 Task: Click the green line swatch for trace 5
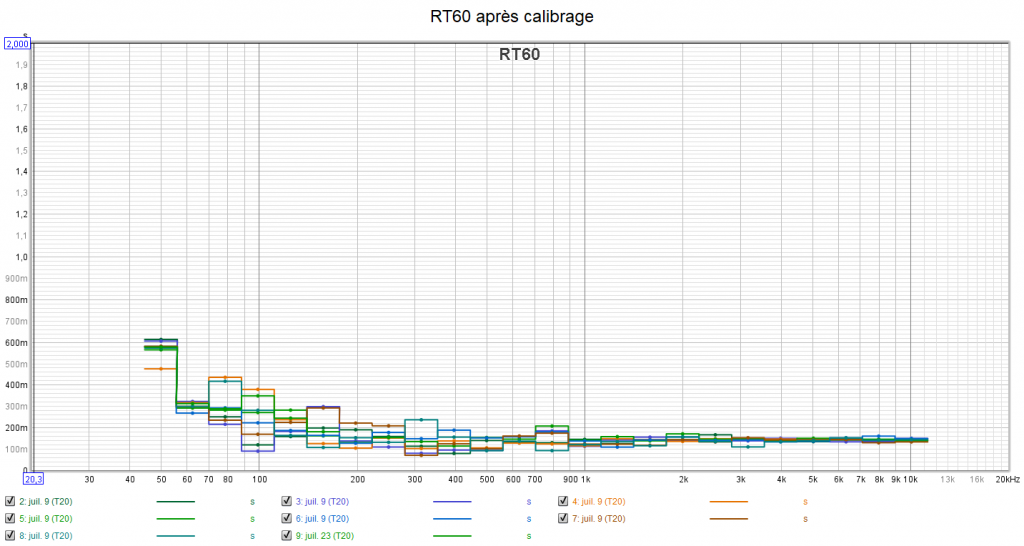(x=176, y=519)
